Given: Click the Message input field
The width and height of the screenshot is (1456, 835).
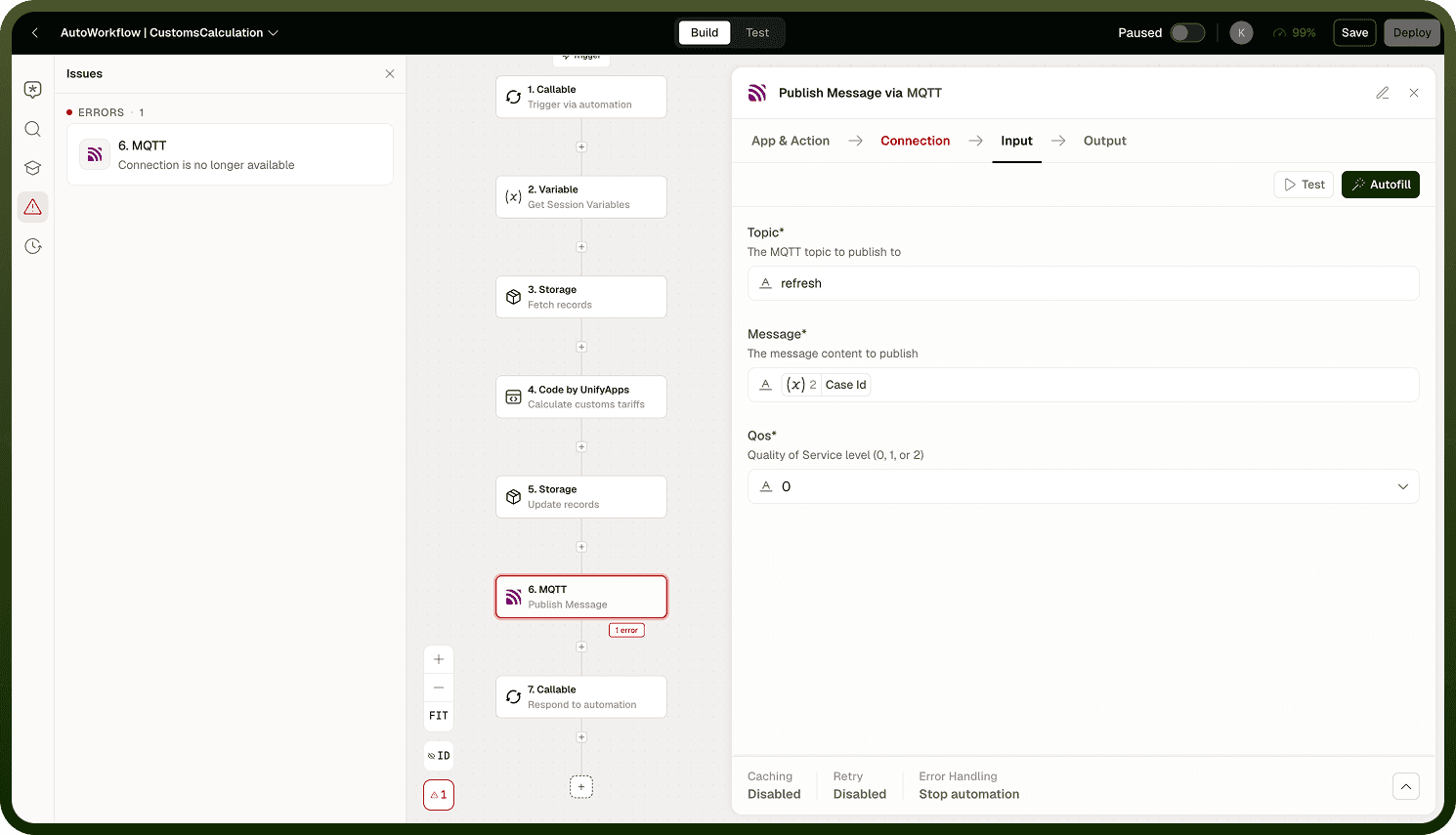Looking at the screenshot, I should 1083,385.
